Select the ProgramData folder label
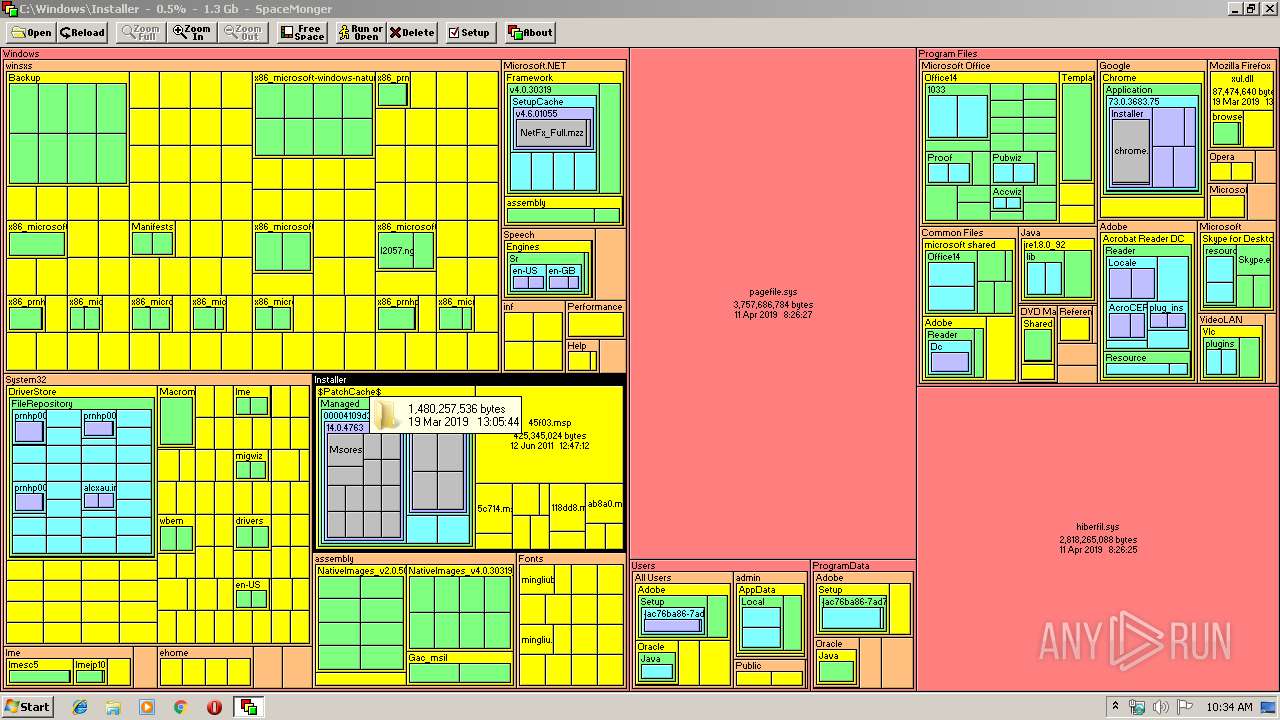The image size is (1280, 720). click(x=841, y=566)
